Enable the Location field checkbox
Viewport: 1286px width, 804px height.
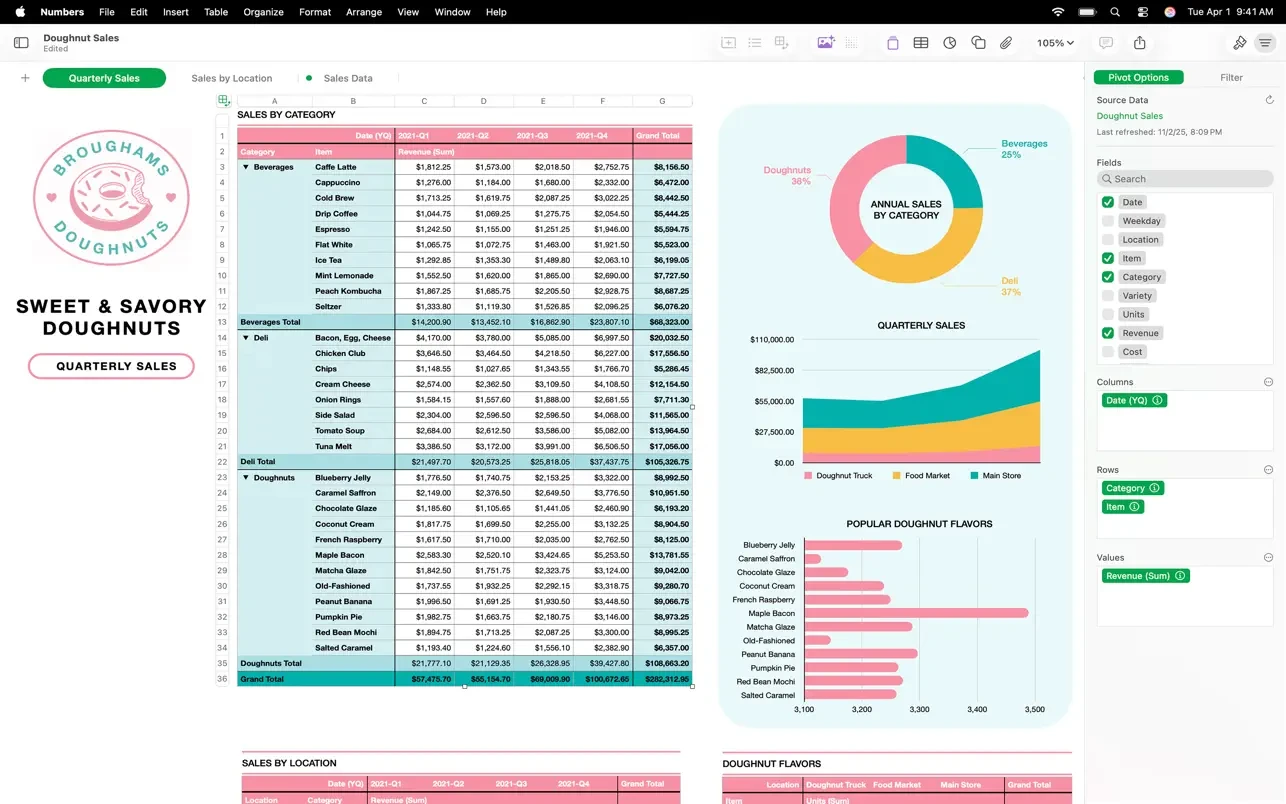1105,239
